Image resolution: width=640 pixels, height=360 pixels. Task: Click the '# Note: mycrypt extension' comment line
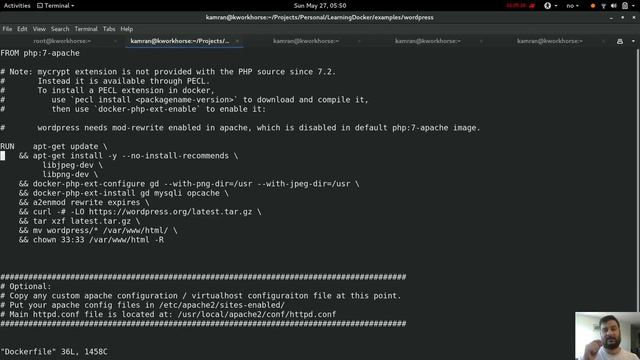[168, 72]
